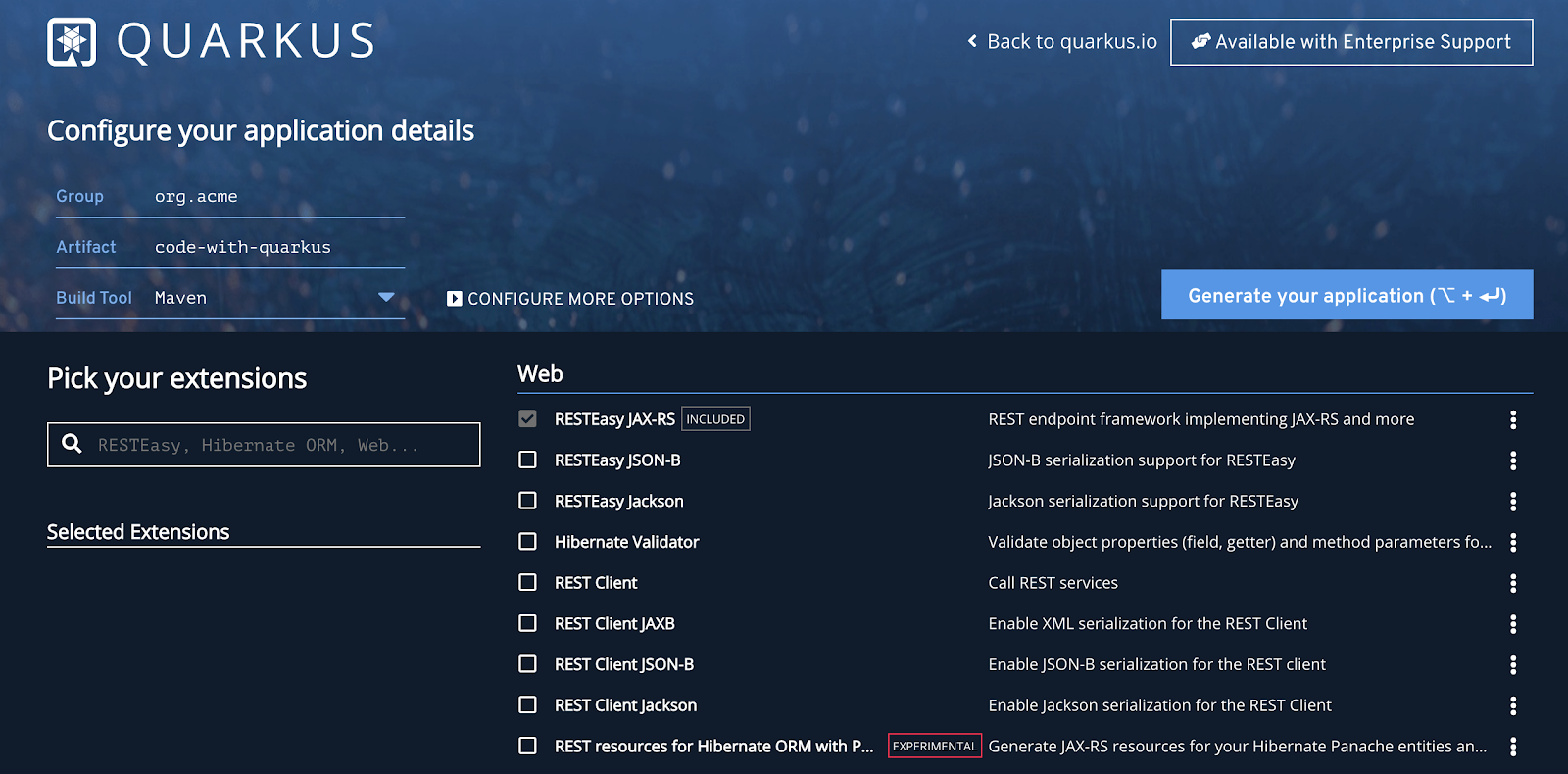Expand CONFIGURE MORE OPTIONS

[570, 299]
